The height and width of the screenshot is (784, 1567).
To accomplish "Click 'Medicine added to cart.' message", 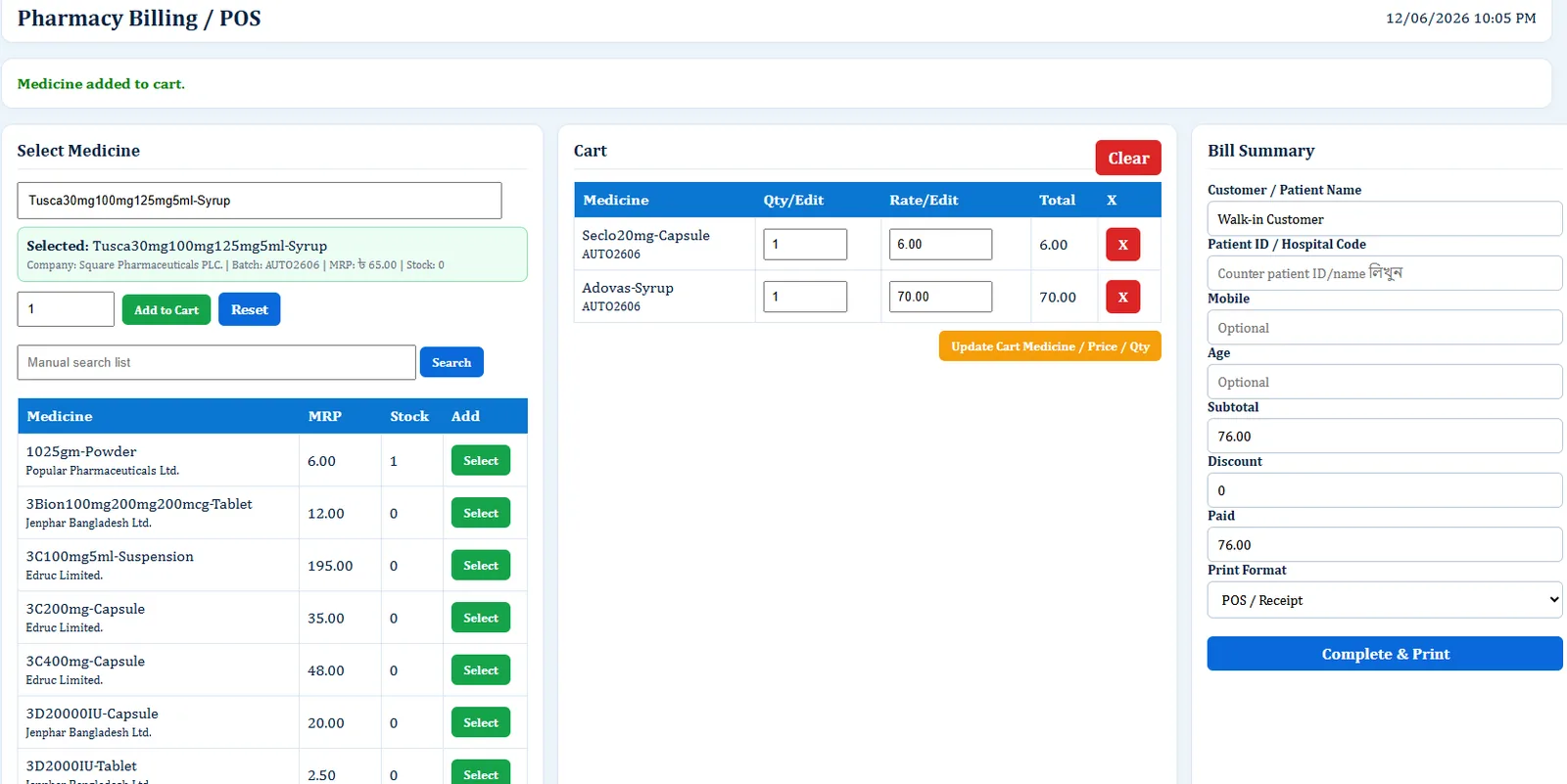I will click(101, 84).
